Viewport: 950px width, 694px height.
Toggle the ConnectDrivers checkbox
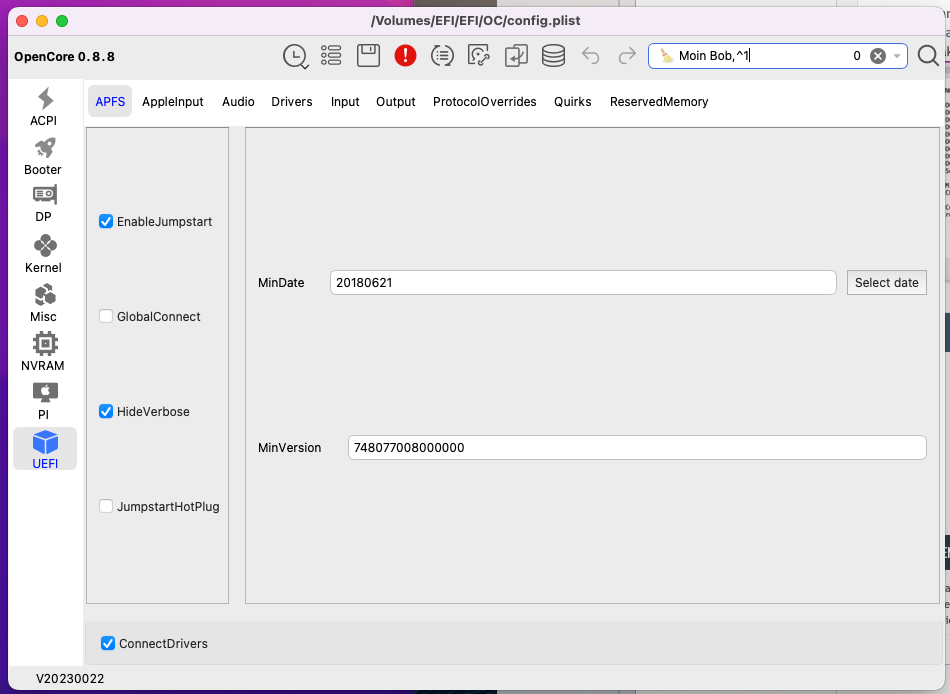pos(108,643)
